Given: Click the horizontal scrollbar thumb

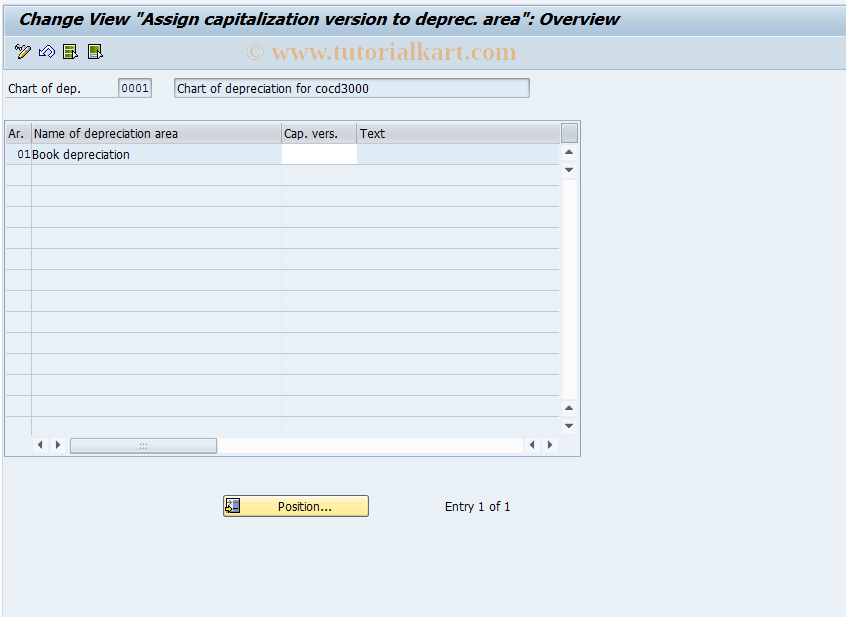Looking at the screenshot, I should [143, 445].
